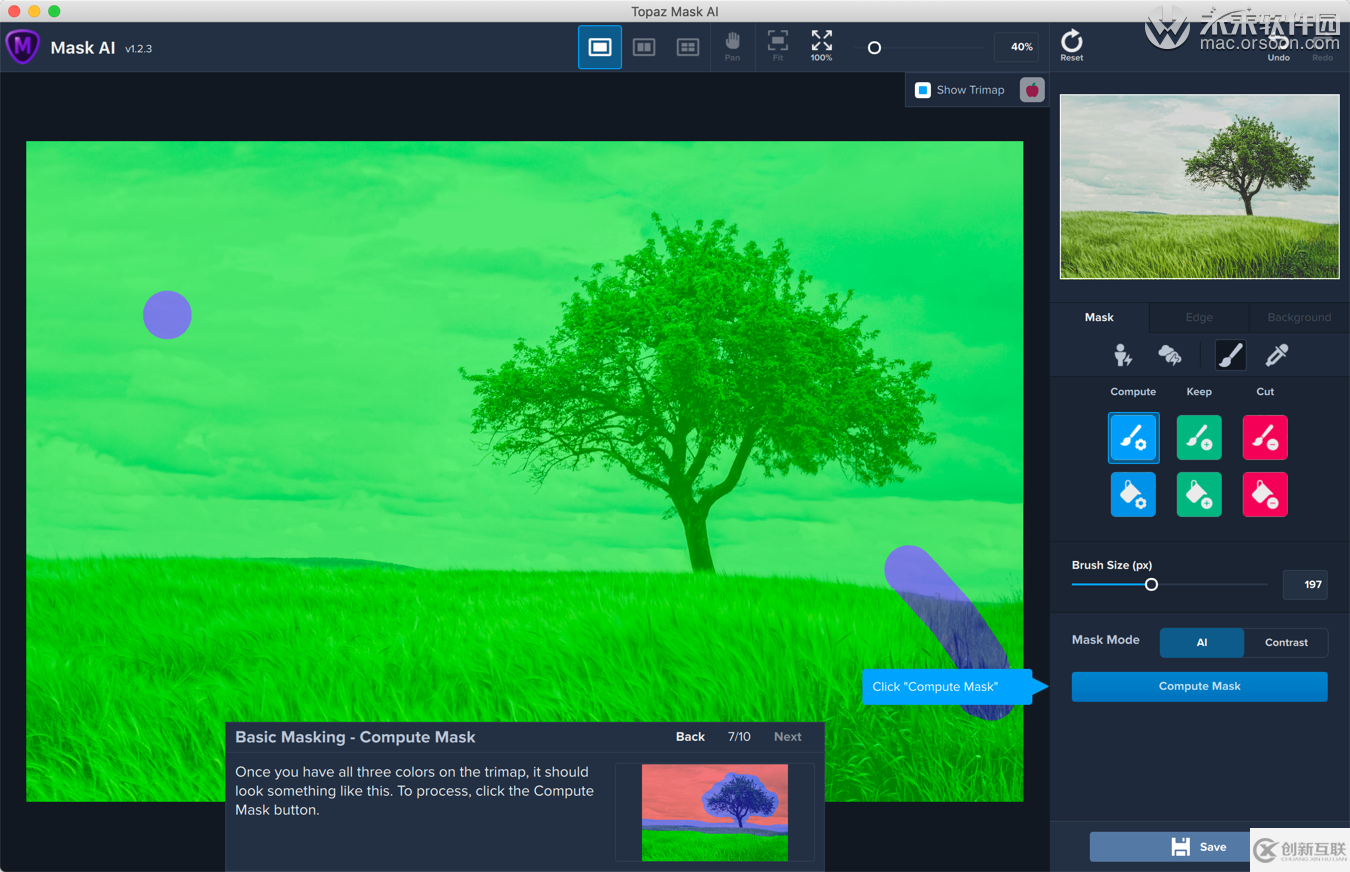Viewport: 1350px width, 872px height.
Task: Open the Background tab
Action: coord(1299,317)
